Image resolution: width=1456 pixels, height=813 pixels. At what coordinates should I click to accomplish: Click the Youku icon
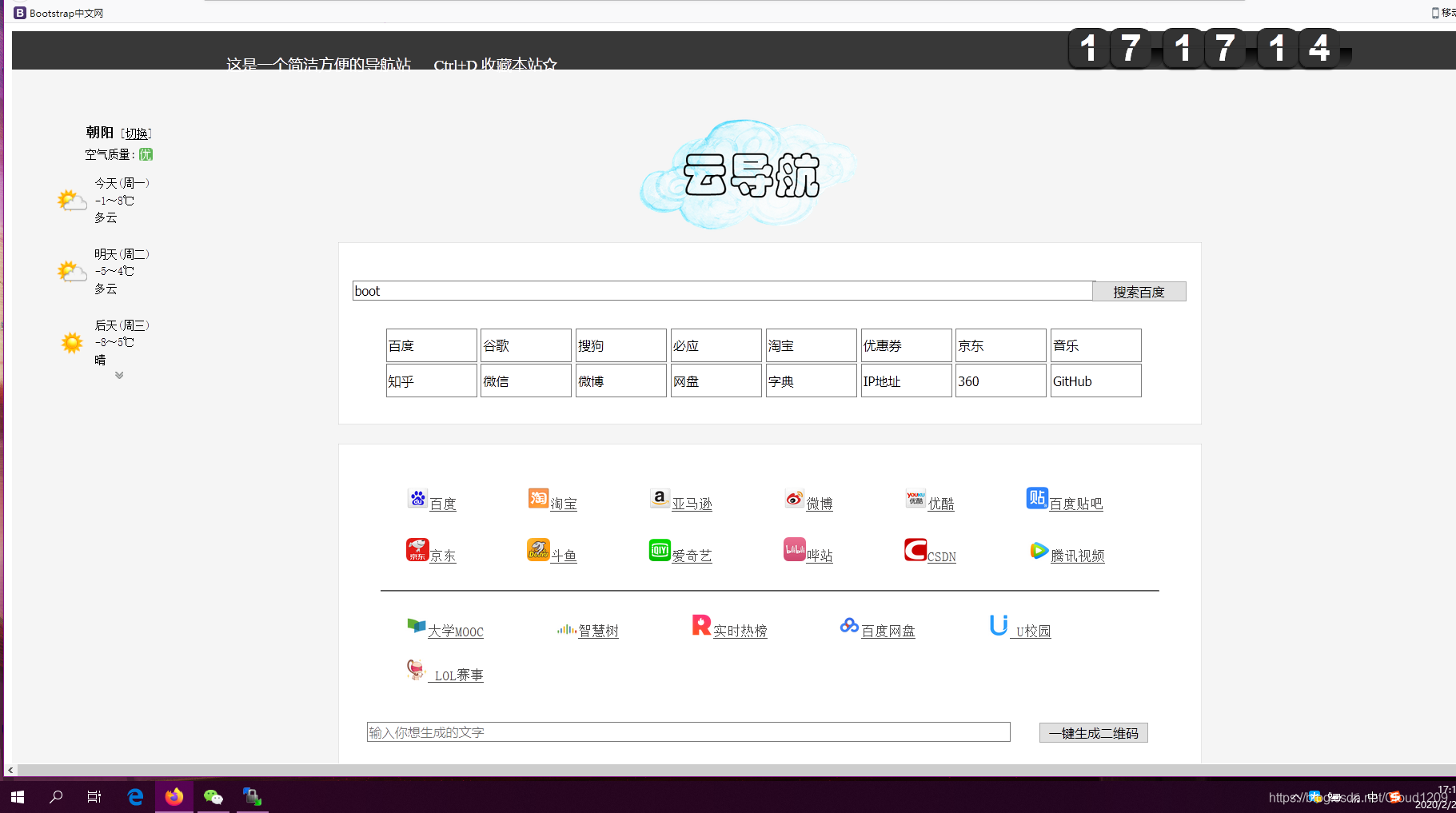(915, 499)
